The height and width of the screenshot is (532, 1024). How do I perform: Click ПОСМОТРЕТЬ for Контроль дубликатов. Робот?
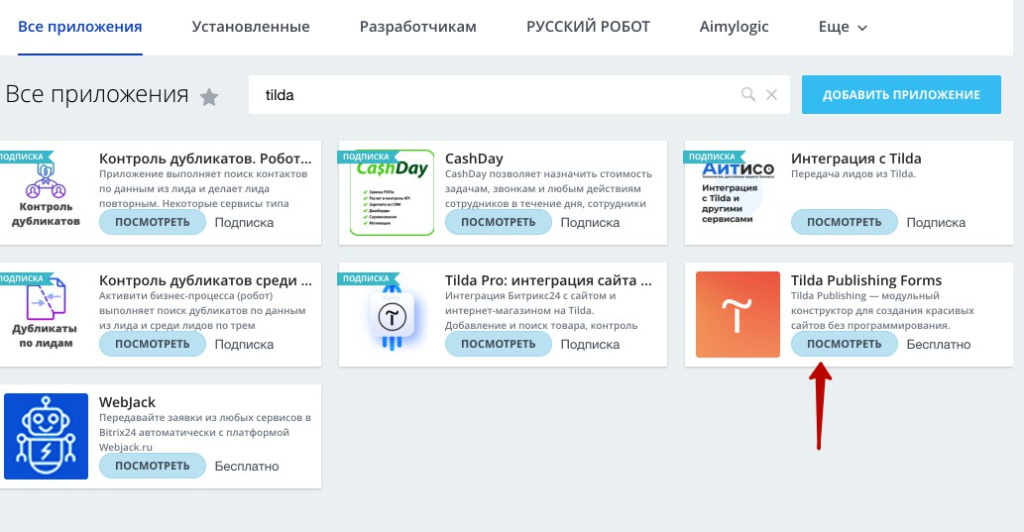click(152, 222)
